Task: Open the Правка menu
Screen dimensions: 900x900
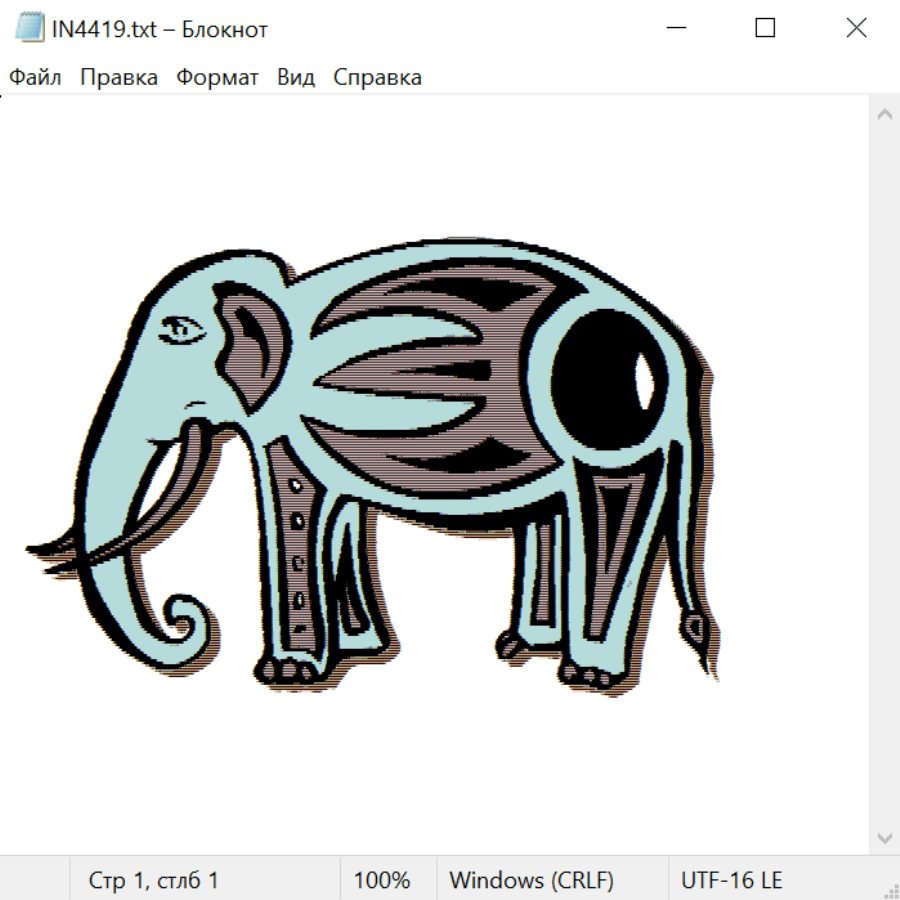Action: tap(119, 78)
